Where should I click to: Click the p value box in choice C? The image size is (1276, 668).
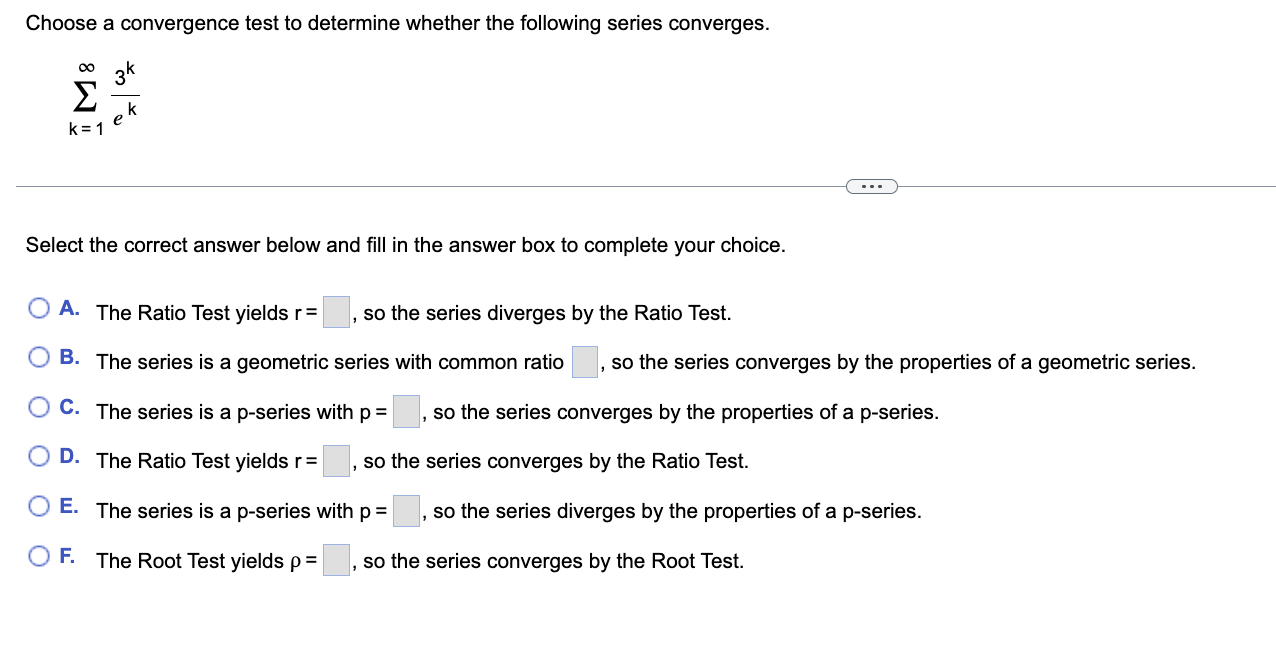(405, 411)
